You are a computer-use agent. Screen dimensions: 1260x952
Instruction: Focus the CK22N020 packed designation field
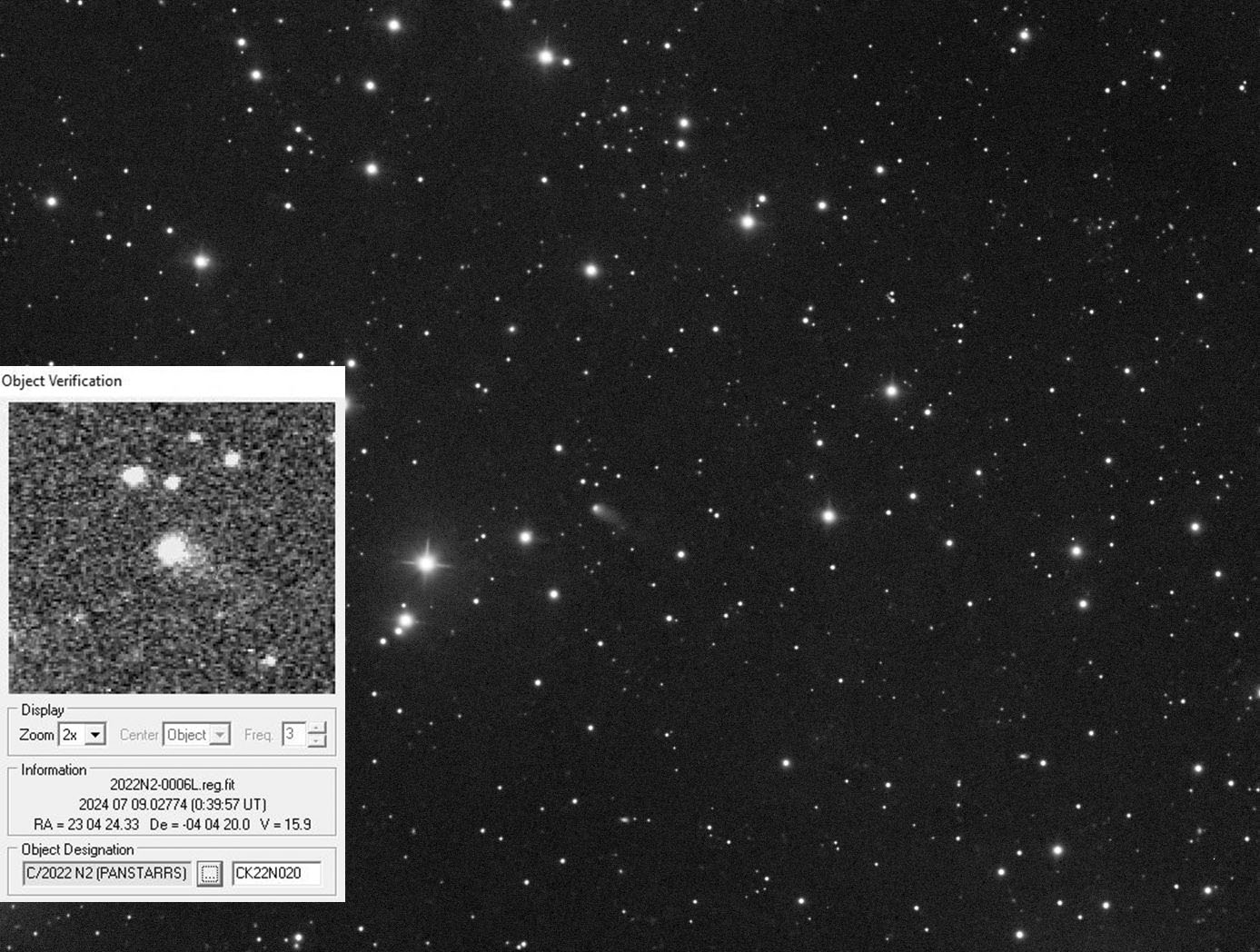tap(276, 873)
